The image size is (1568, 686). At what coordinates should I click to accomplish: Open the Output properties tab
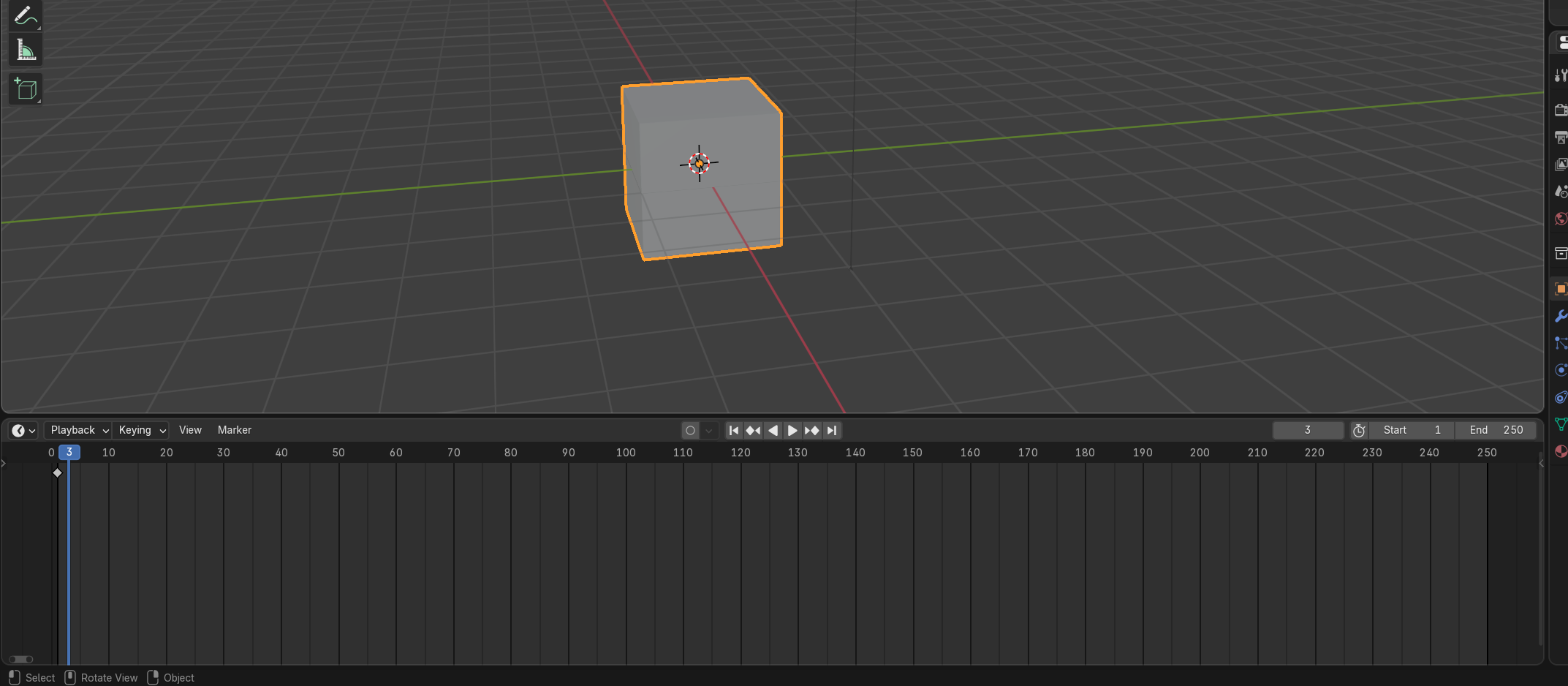click(x=1561, y=137)
